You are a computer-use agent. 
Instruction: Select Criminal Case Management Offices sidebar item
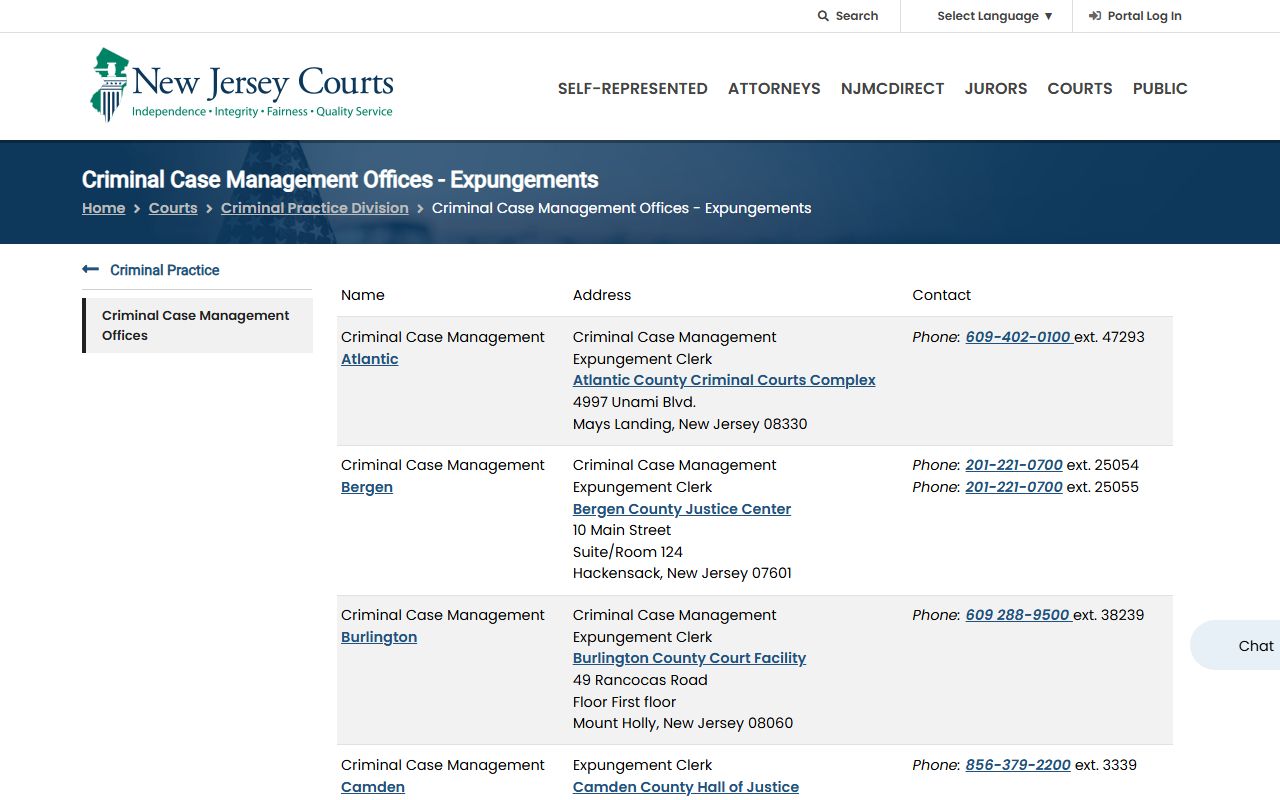[x=198, y=325]
